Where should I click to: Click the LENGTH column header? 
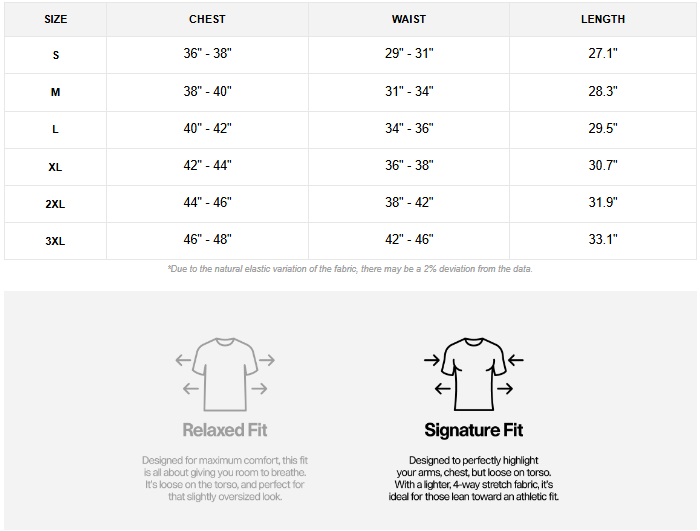tap(603, 19)
